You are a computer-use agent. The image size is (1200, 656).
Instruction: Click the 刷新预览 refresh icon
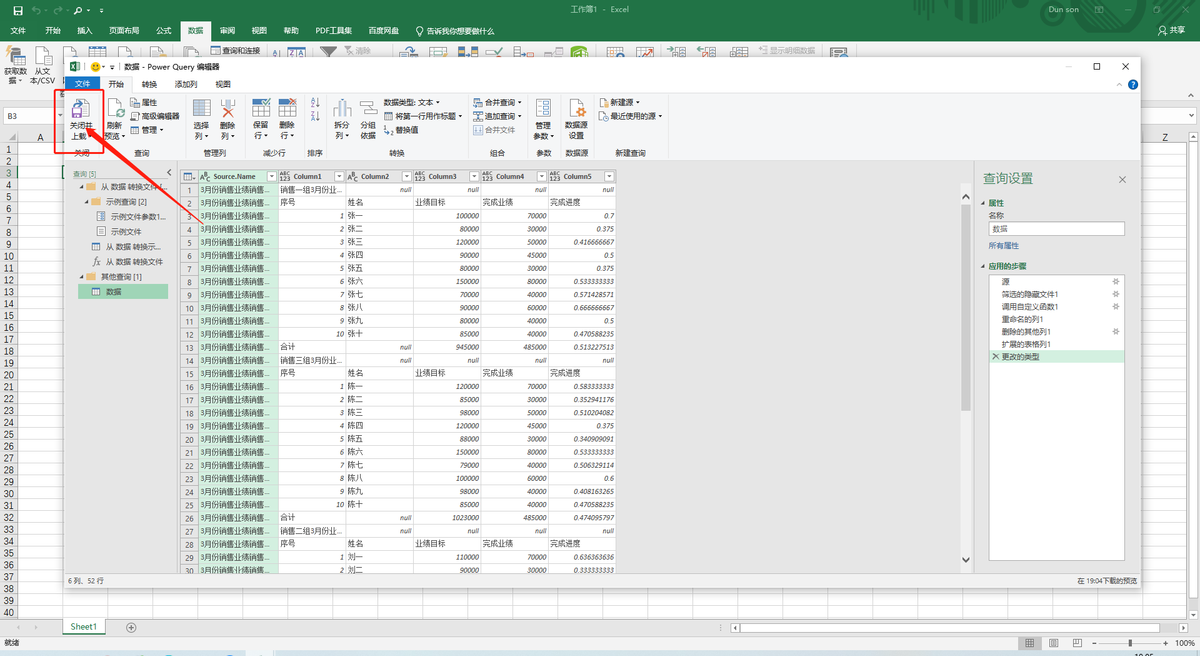tap(115, 111)
